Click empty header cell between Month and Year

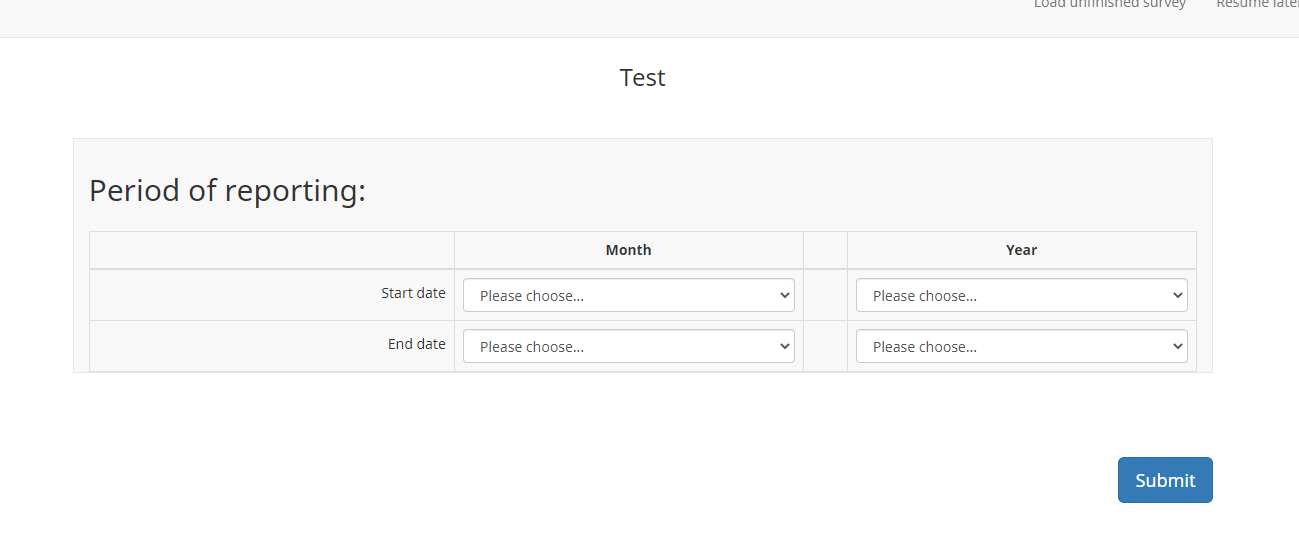pyautogui.click(x=825, y=250)
